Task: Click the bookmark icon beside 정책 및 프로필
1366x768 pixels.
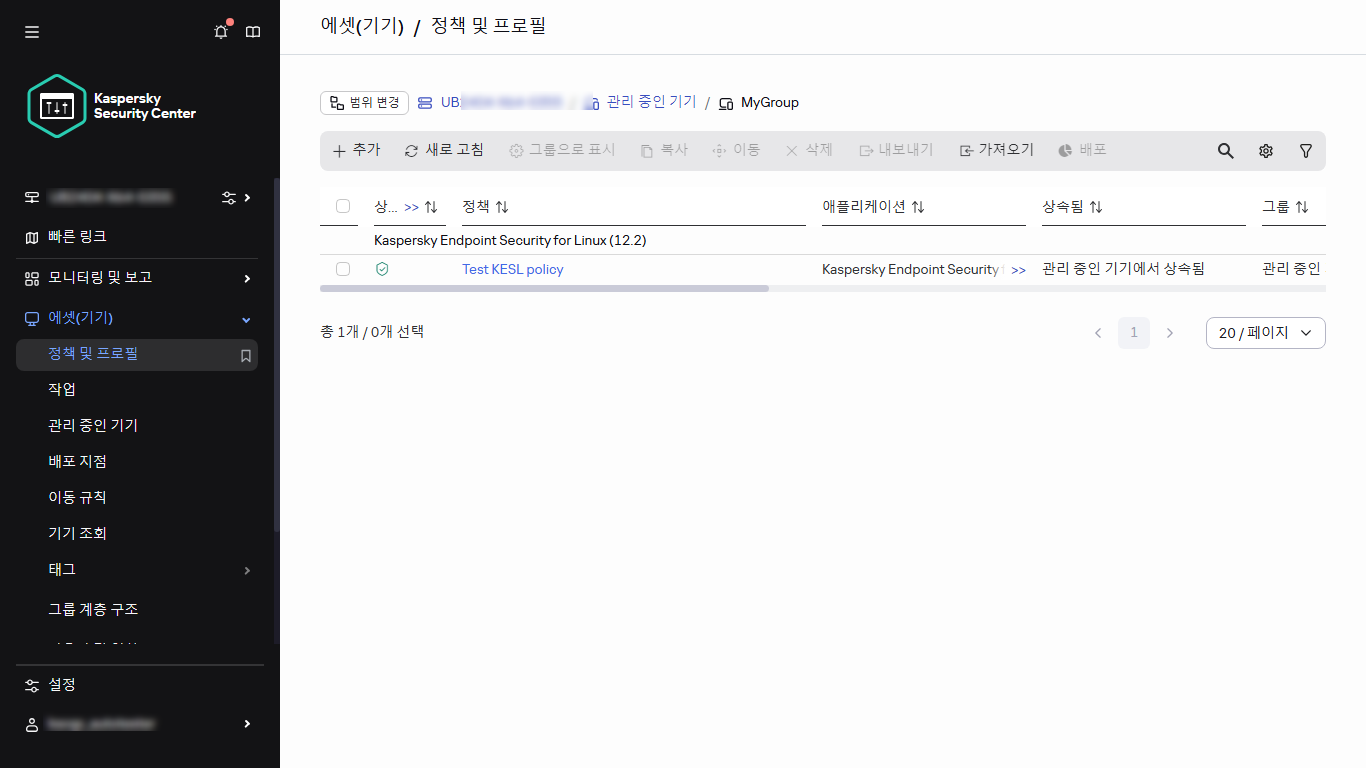Action: tap(245, 355)
